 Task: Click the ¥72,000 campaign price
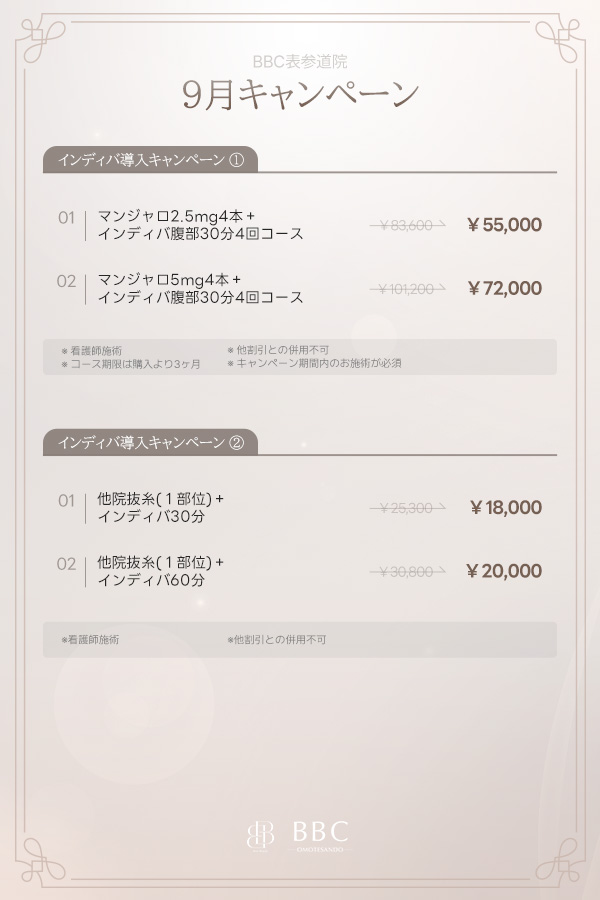click(505, 289)
